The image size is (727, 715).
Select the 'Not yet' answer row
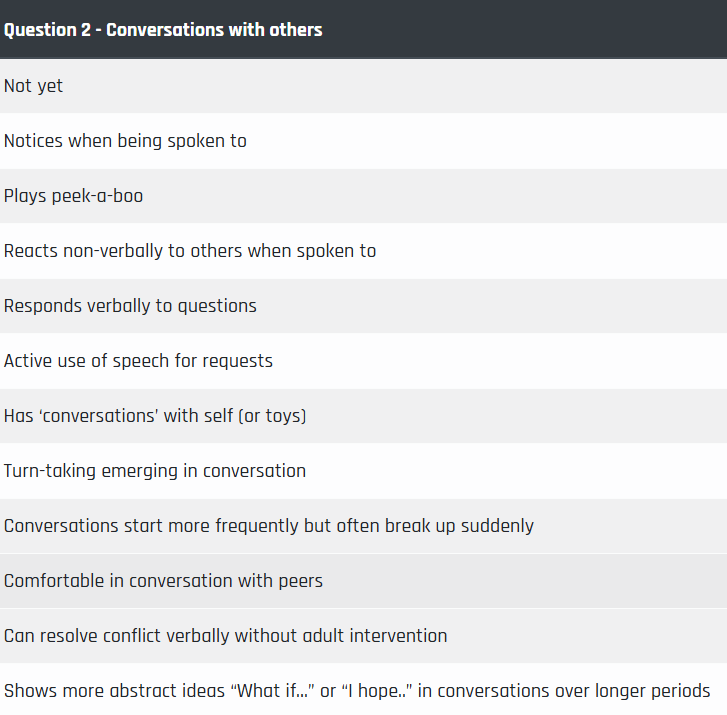[364, 86]
